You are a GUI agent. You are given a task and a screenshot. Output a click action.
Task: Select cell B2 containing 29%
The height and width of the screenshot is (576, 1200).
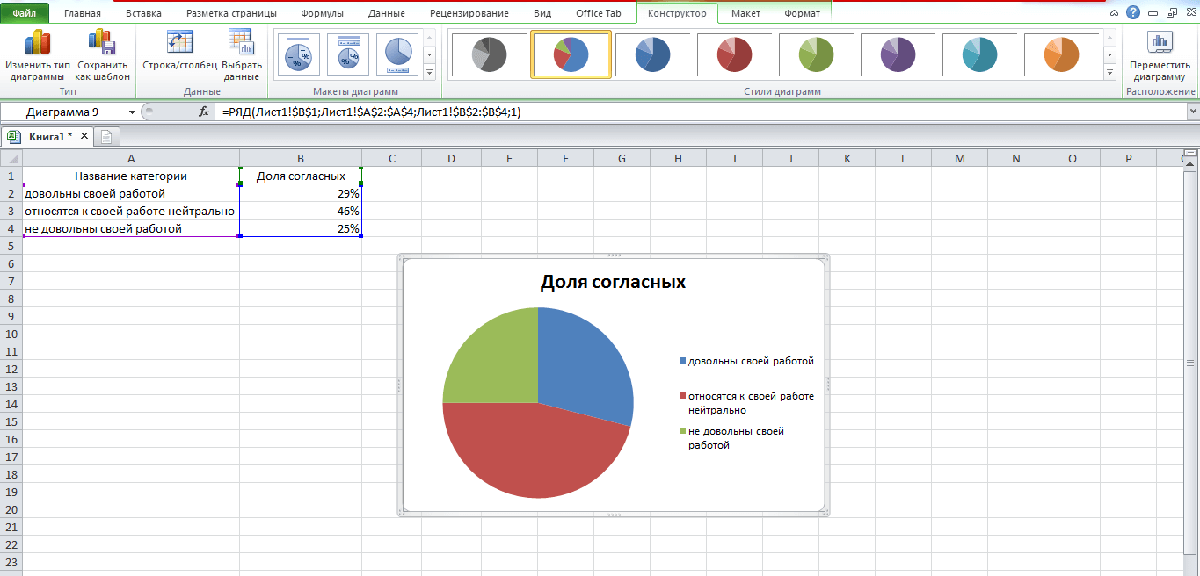(300, 194)
